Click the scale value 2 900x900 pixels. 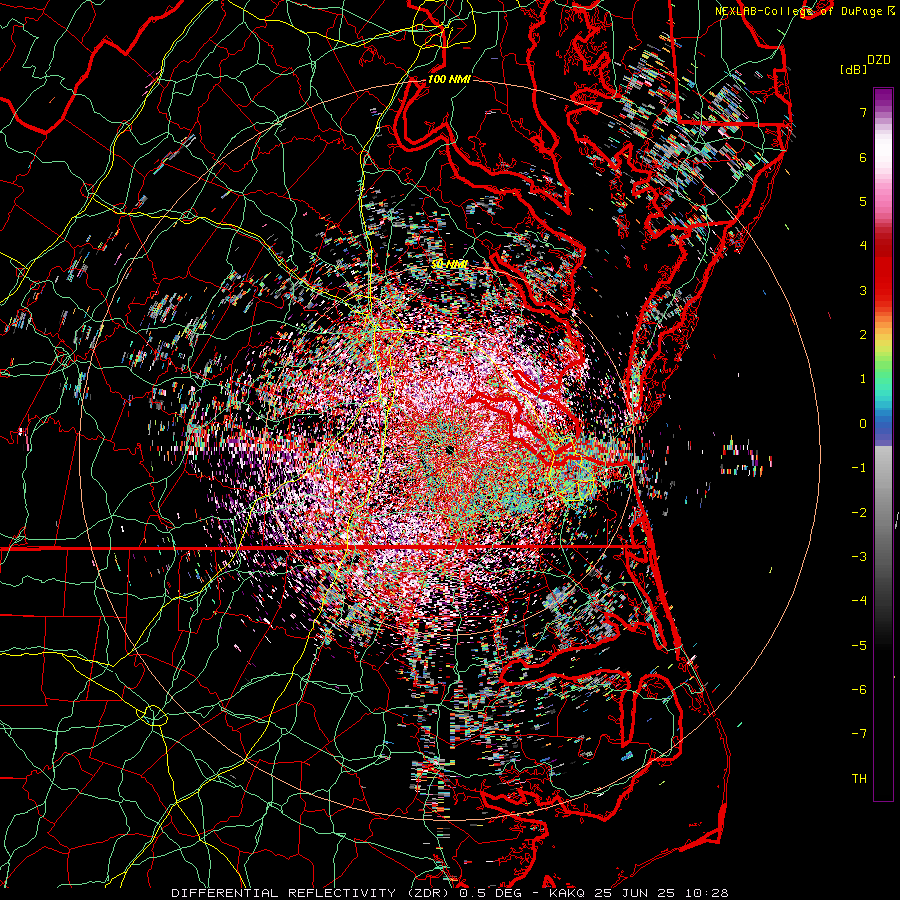click(x=863, y=335)
